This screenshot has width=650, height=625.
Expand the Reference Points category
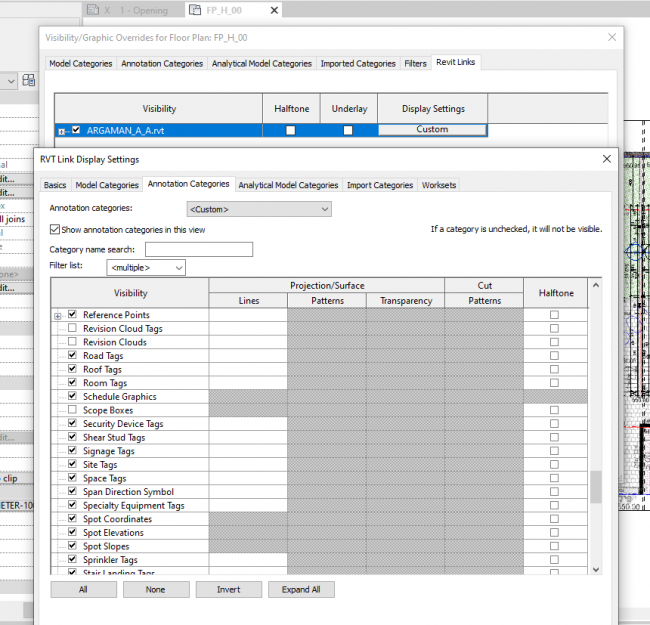pyautogui.click(x=57, y=315)
